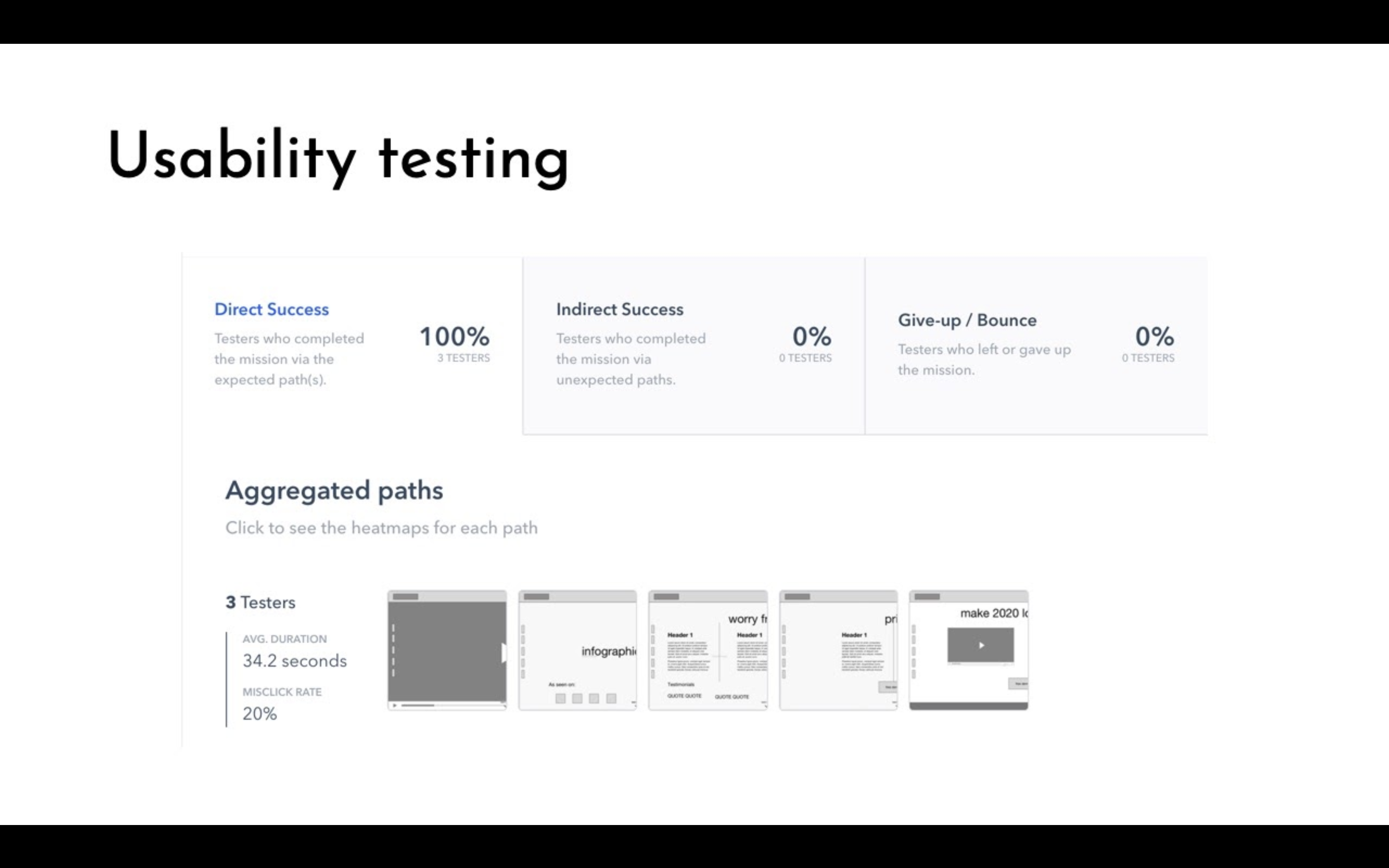Click gray button in fourth thumbnail corner

[888, 687]
